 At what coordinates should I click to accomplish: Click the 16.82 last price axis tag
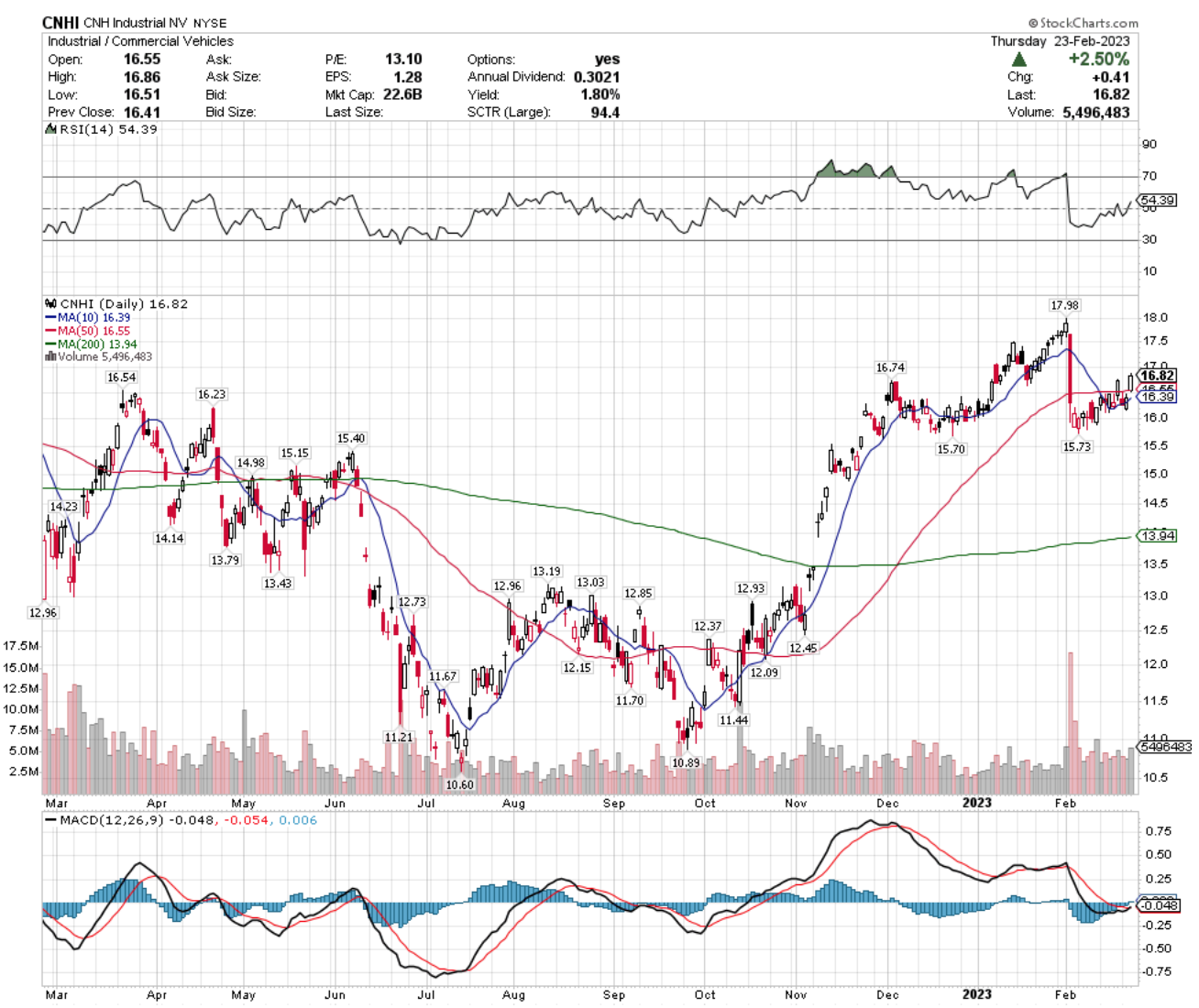(x=1157, y=376)
